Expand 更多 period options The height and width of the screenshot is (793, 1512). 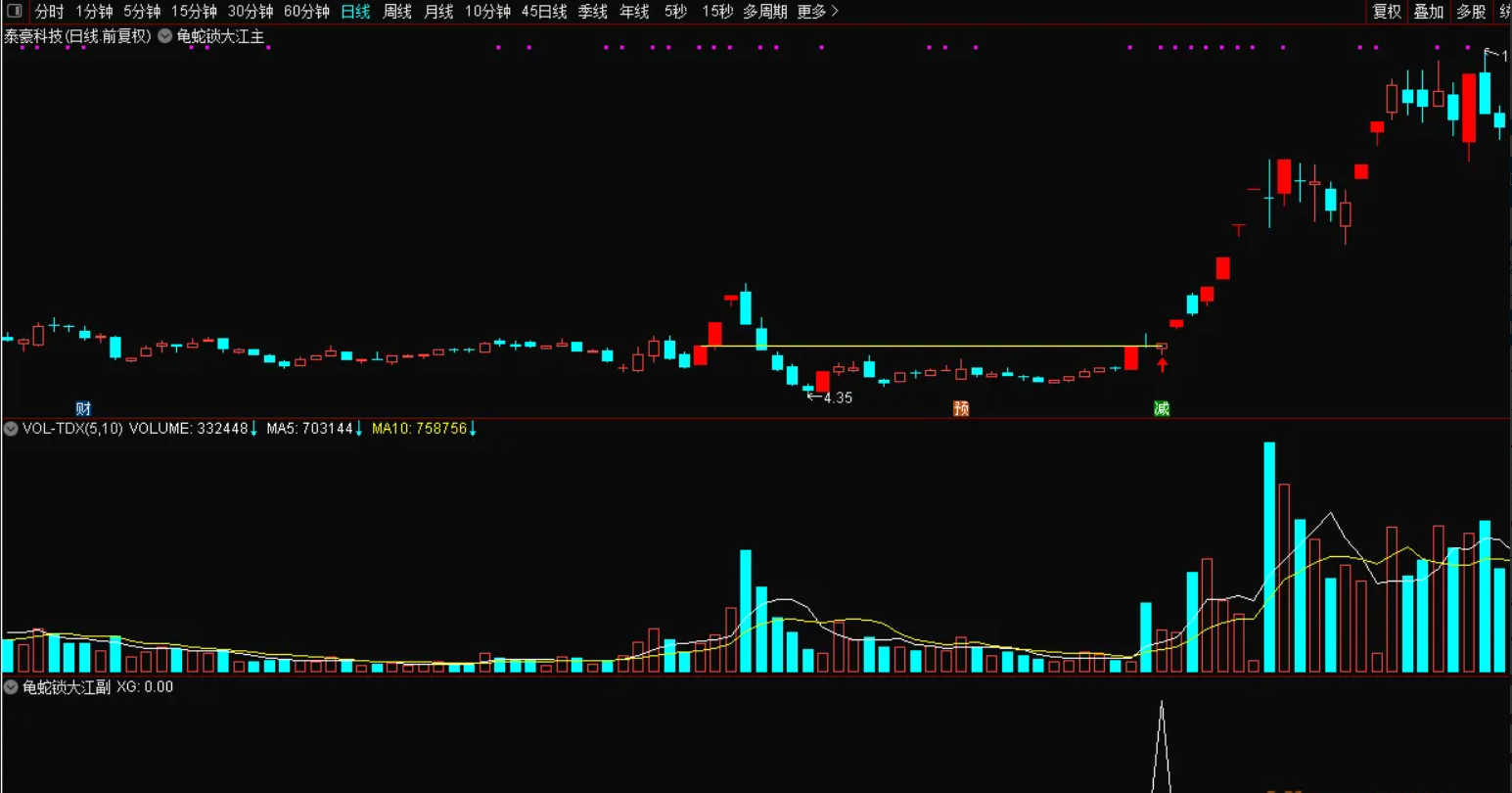coord(817,12)
